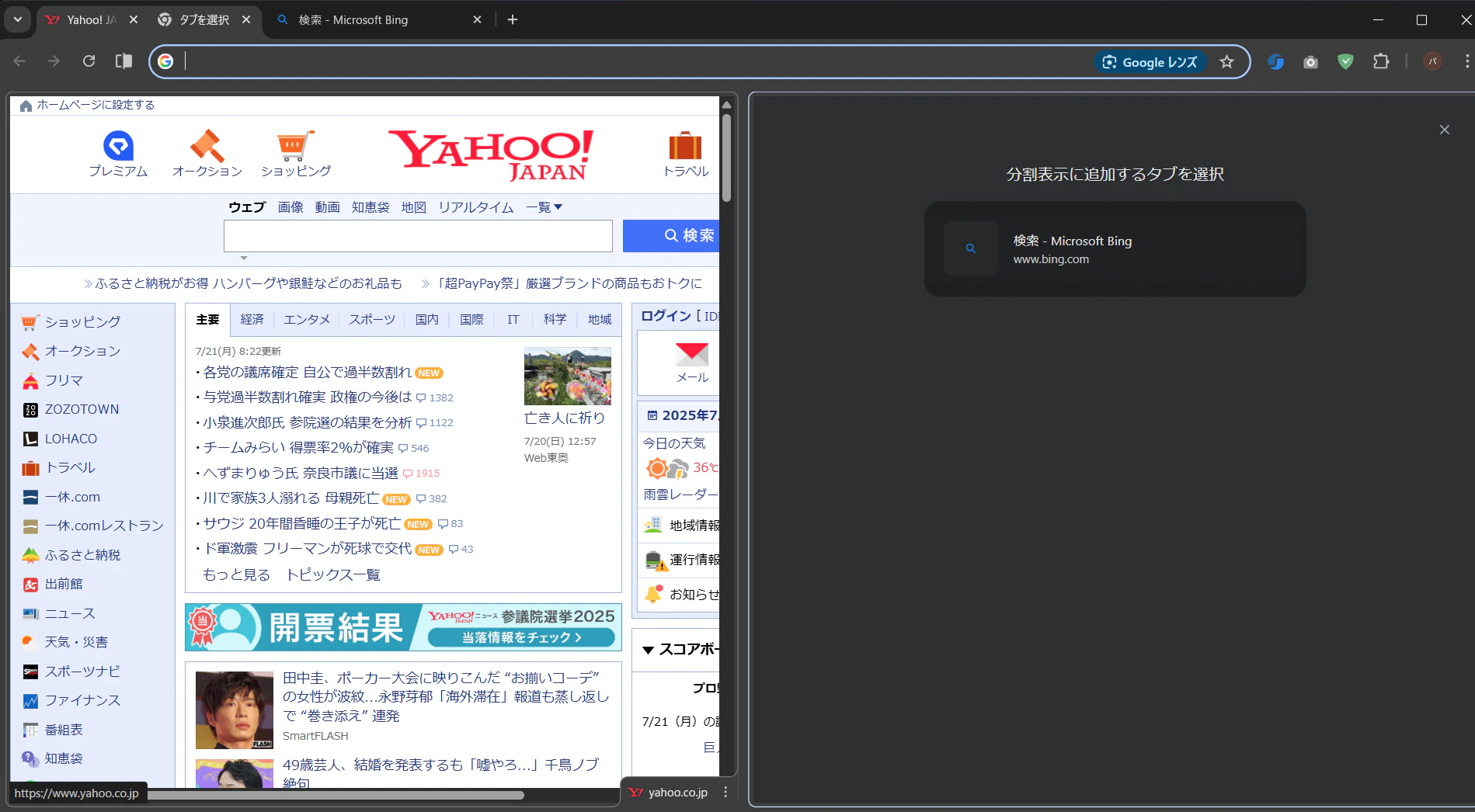Open 番組表 in the sidebar
Image resolution: width=1475 pixels, height=812 pixels.
tap(64, 730)
